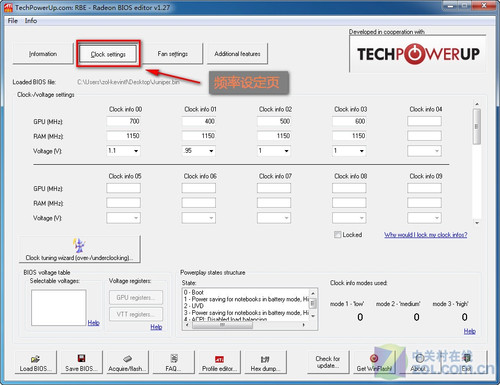Open Acquire/flash via its chip icon

pos(127,359)
